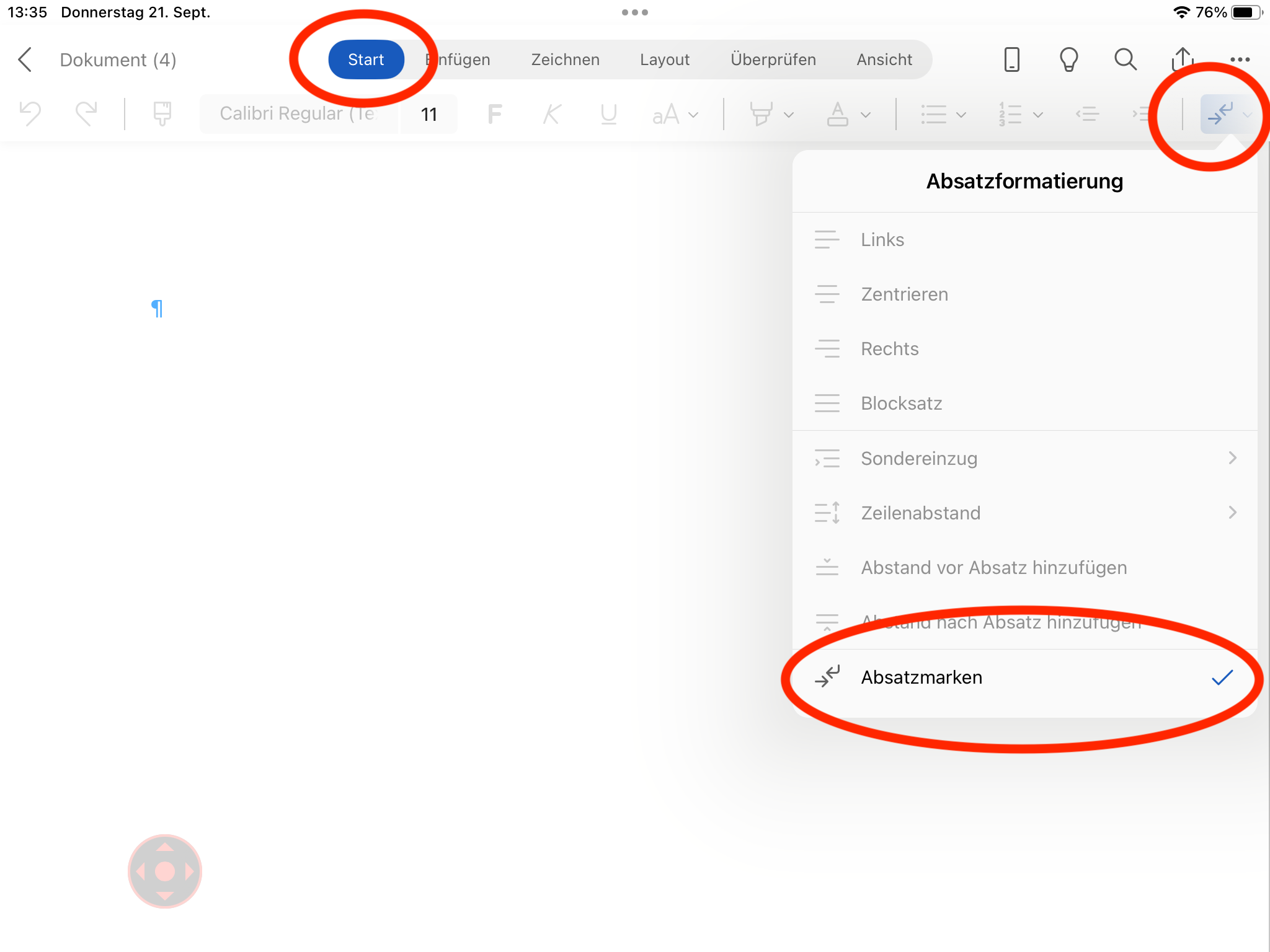
Task: Go back using the back arrow
Action: pos(25,60)
